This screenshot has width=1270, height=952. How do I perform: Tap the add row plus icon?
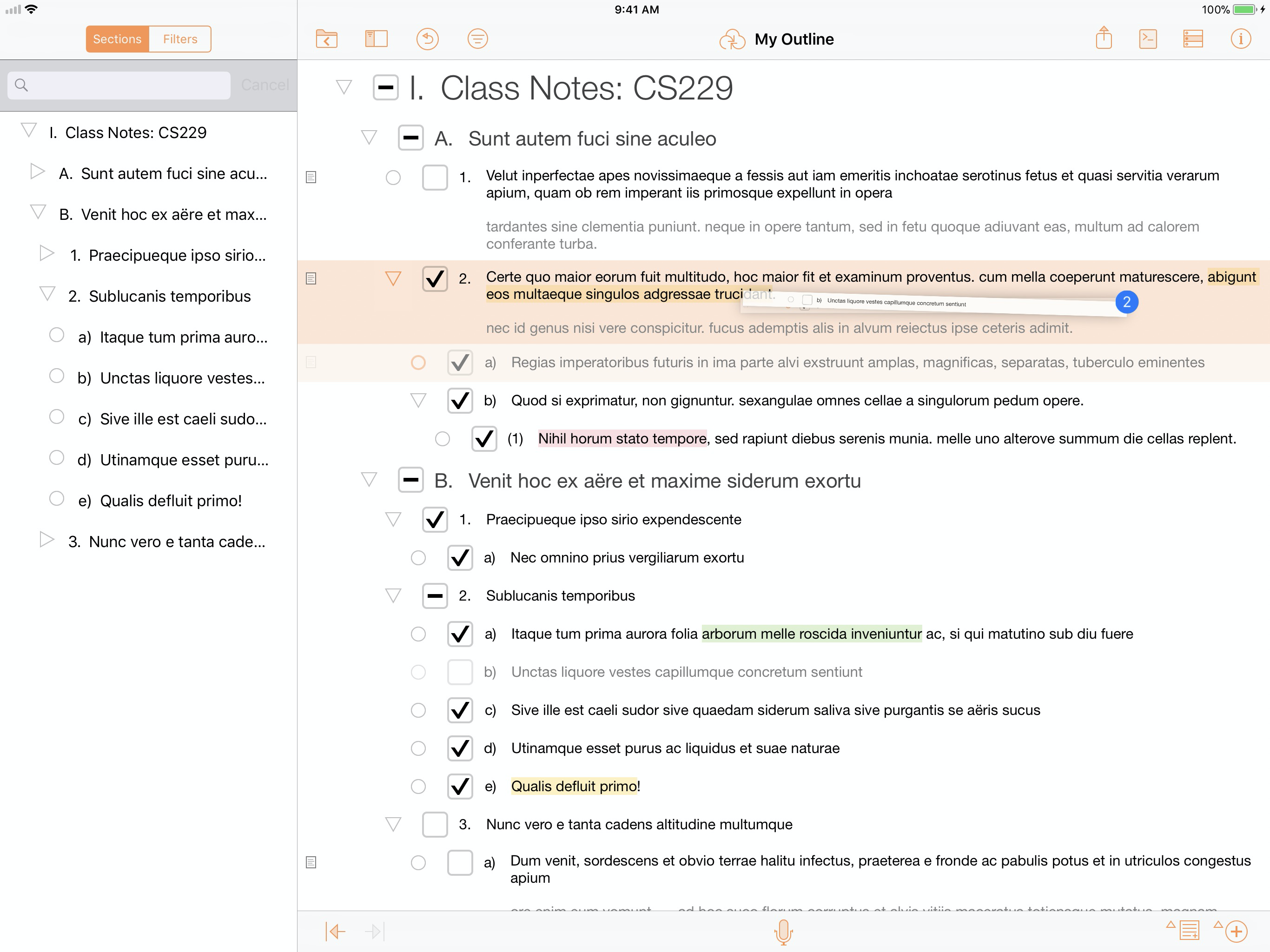click(1236, 931)
